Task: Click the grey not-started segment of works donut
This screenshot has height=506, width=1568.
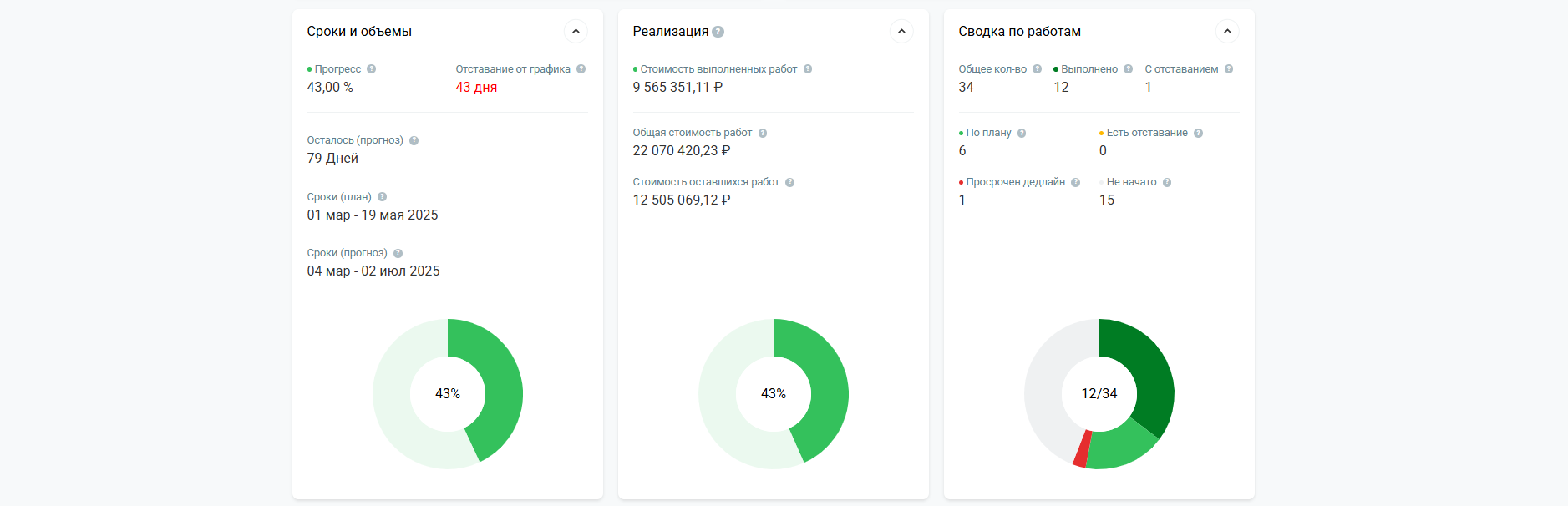Action: pos(1044,384)
